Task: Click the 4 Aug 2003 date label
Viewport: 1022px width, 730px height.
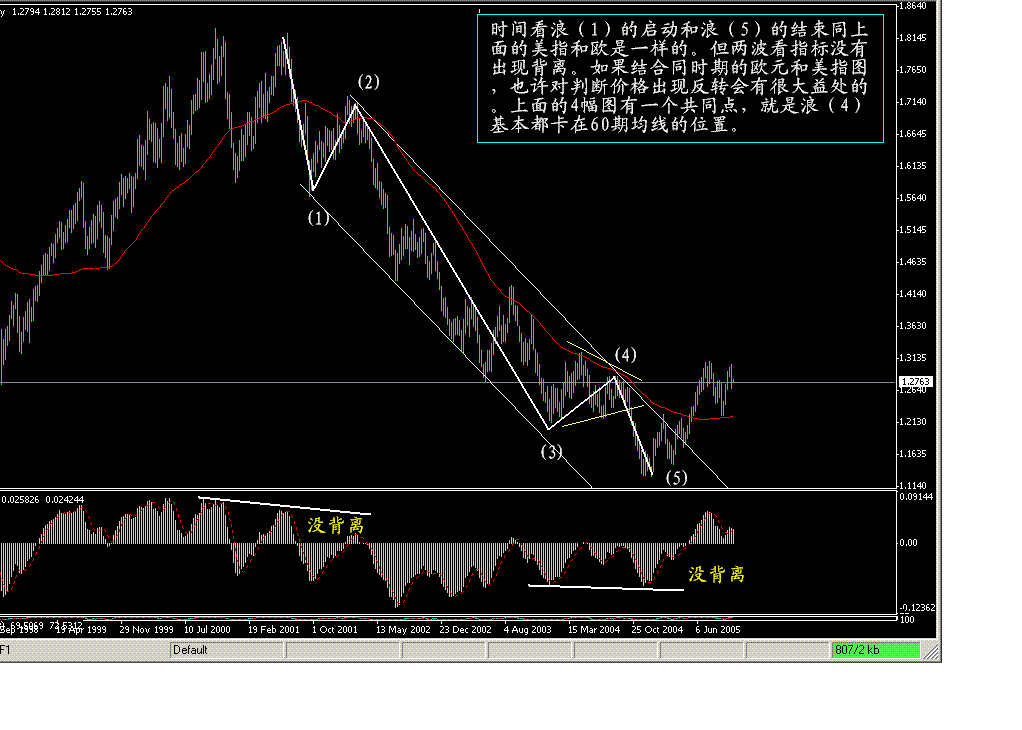Action: coord(527,630)
